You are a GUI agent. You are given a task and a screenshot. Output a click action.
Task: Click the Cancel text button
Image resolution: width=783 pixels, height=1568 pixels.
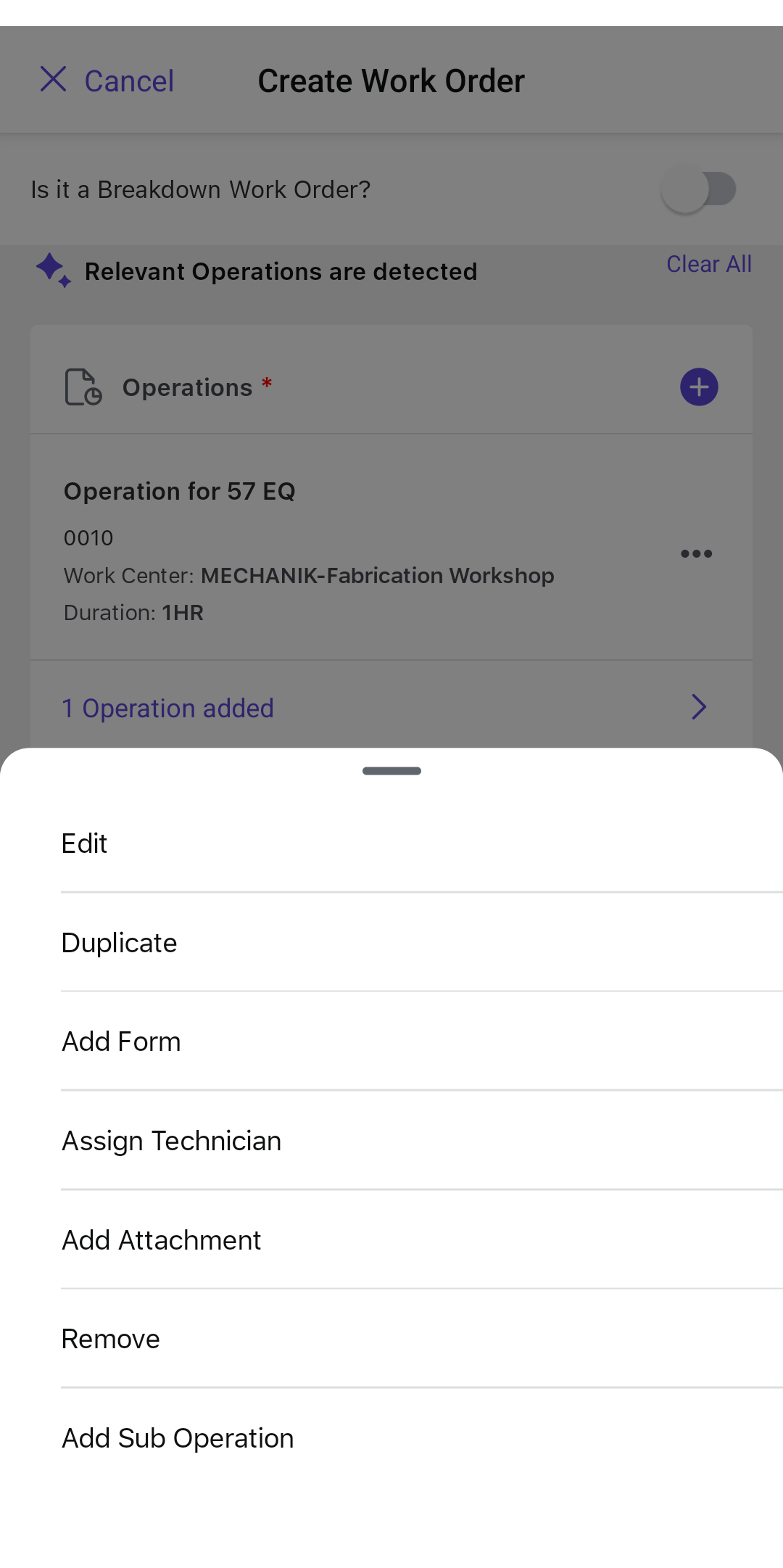129,81
